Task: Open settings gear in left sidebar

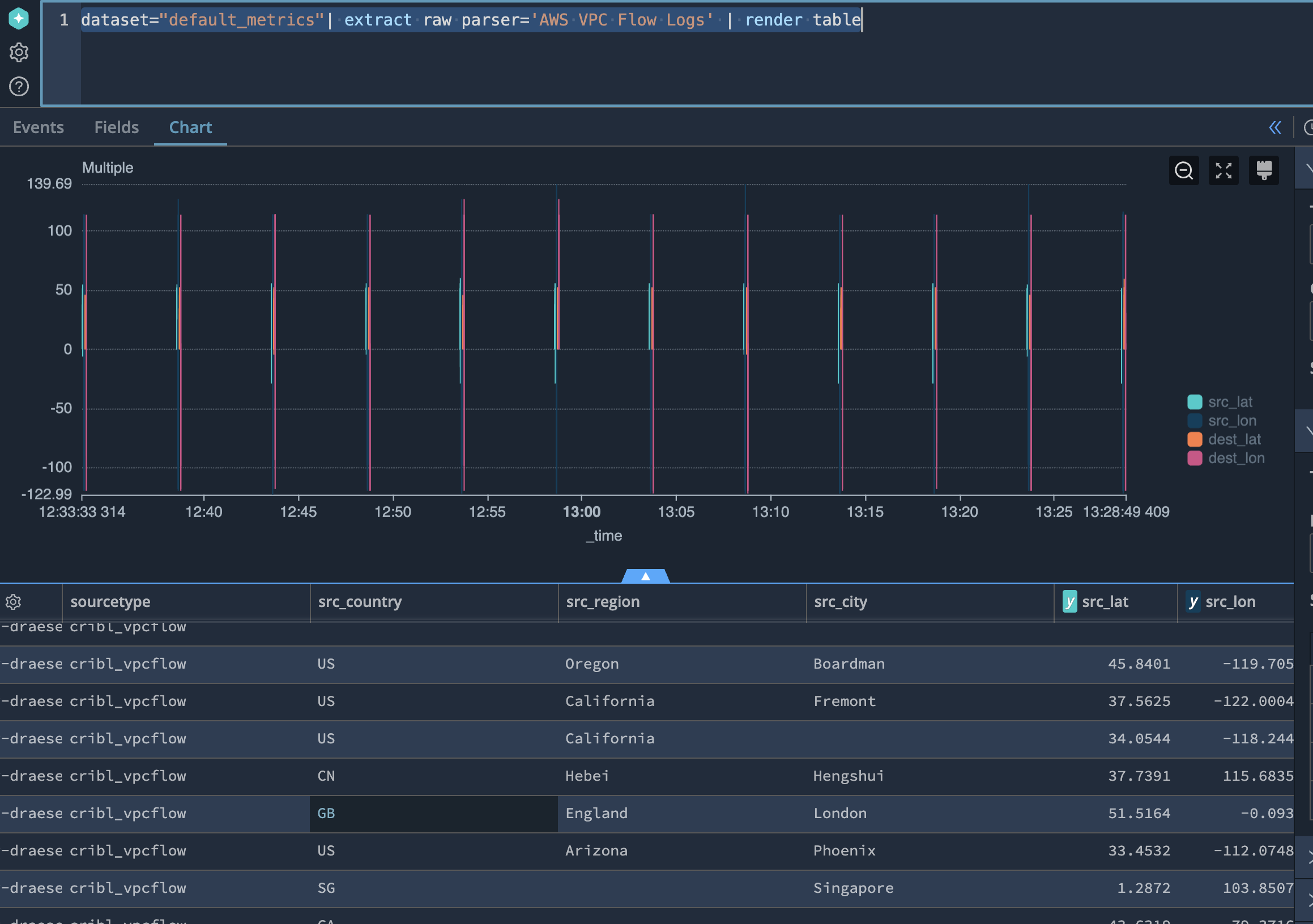Action: point(19,53)
